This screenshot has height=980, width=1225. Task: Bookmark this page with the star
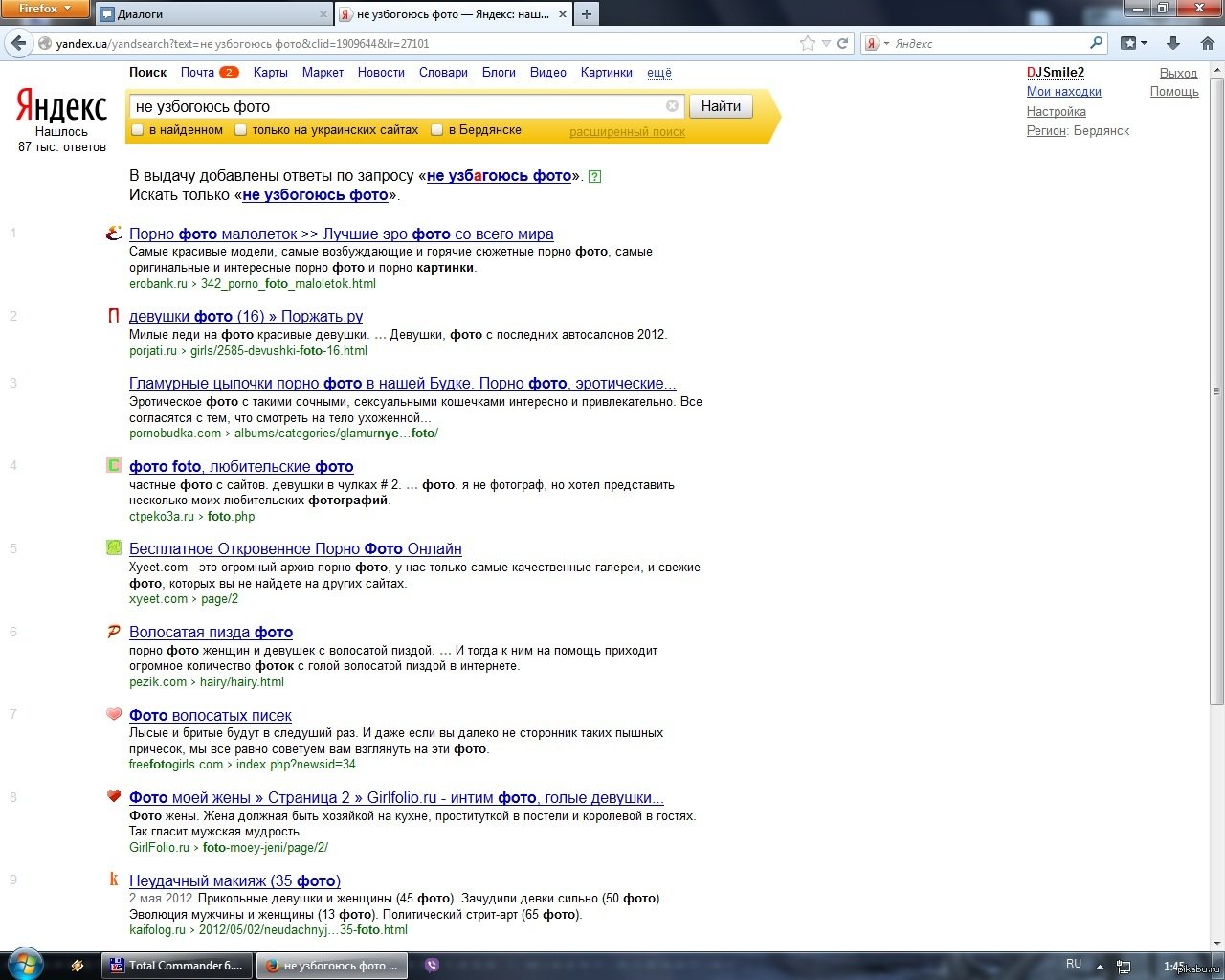click(808, 43)
